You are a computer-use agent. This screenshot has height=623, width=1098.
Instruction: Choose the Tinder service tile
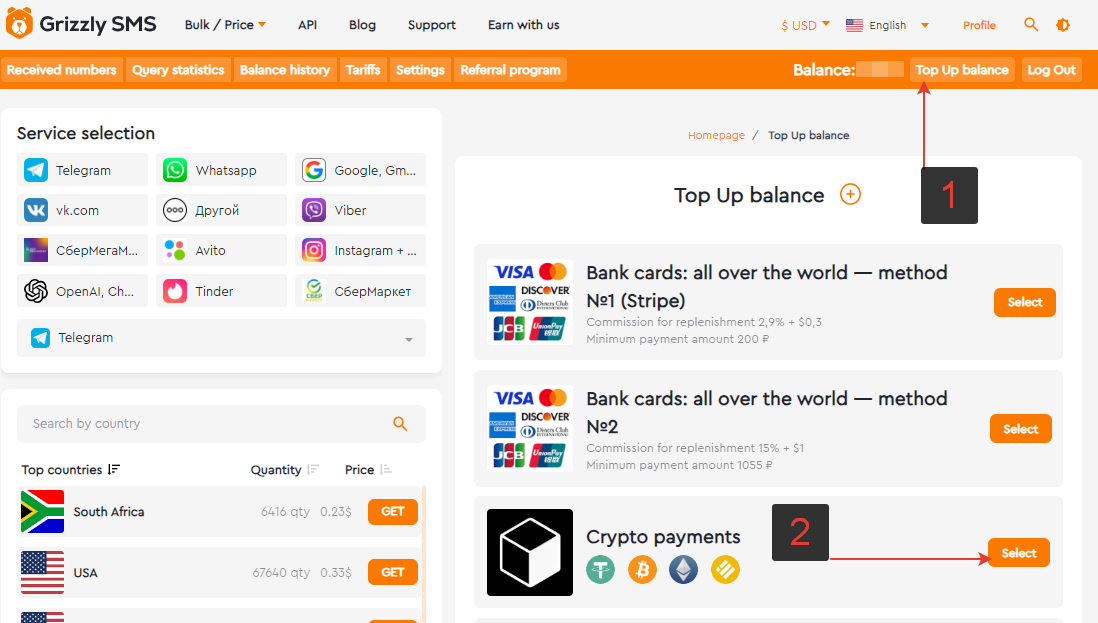[x=221, y=291]
